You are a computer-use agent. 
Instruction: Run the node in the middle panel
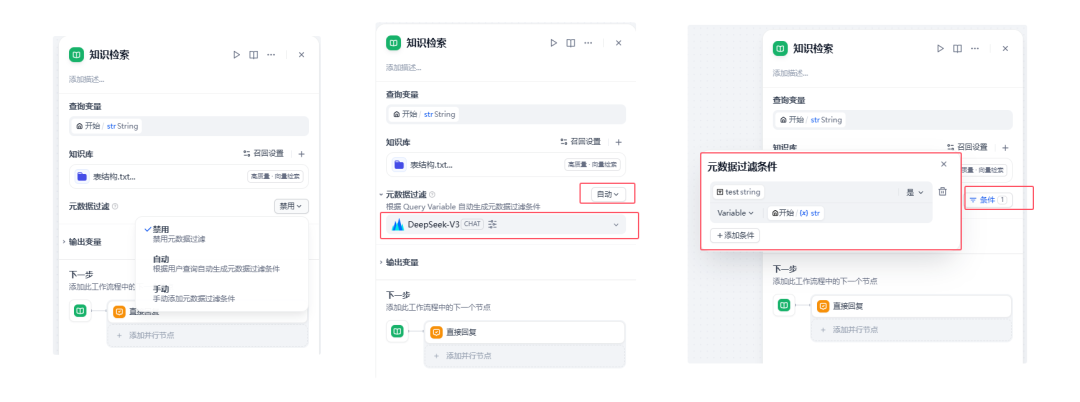[x=553, y=43]
